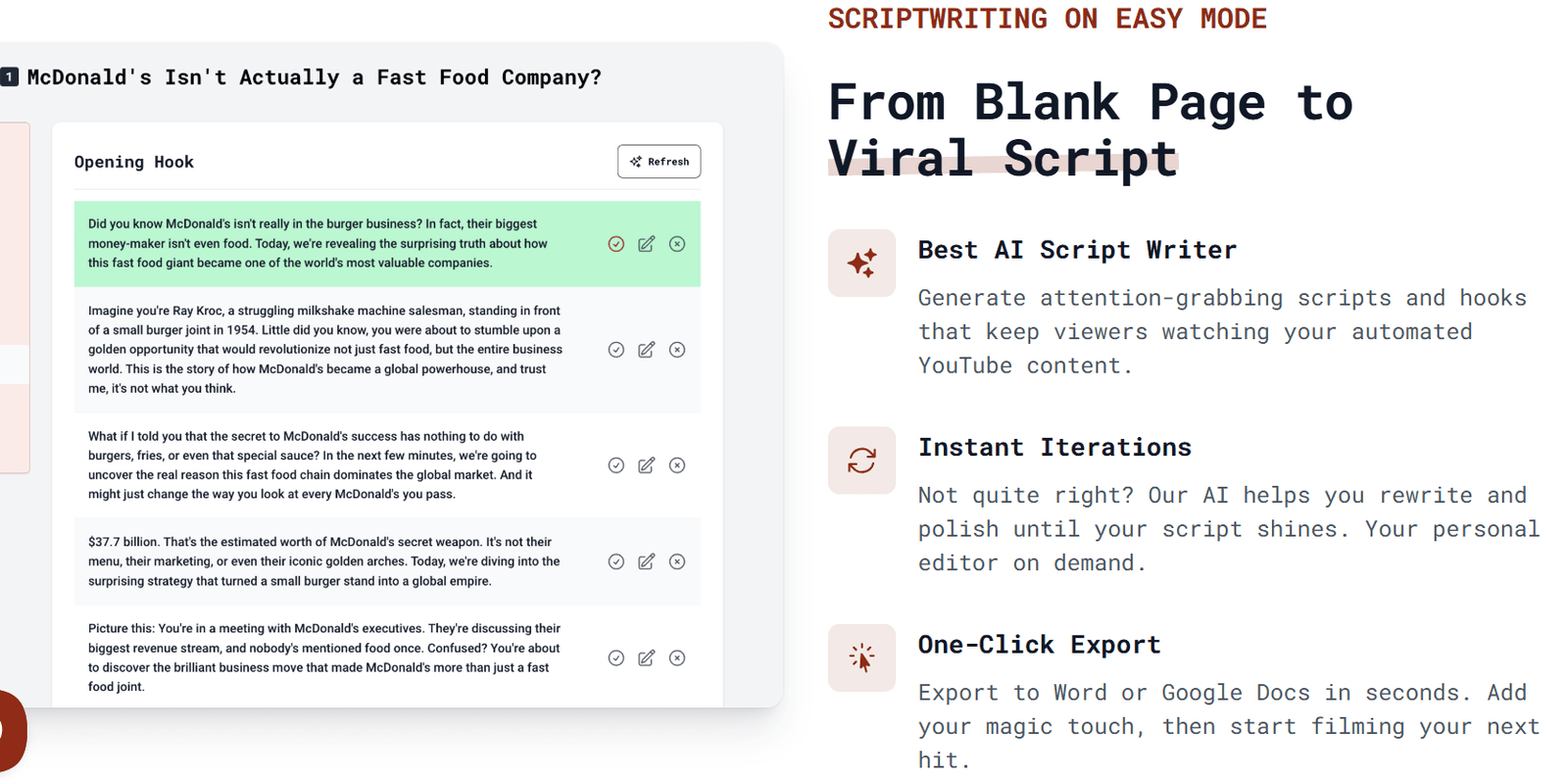
Task: Accept the 'Did you know McDonald's' hook checkmark
Action: point(615,244)
